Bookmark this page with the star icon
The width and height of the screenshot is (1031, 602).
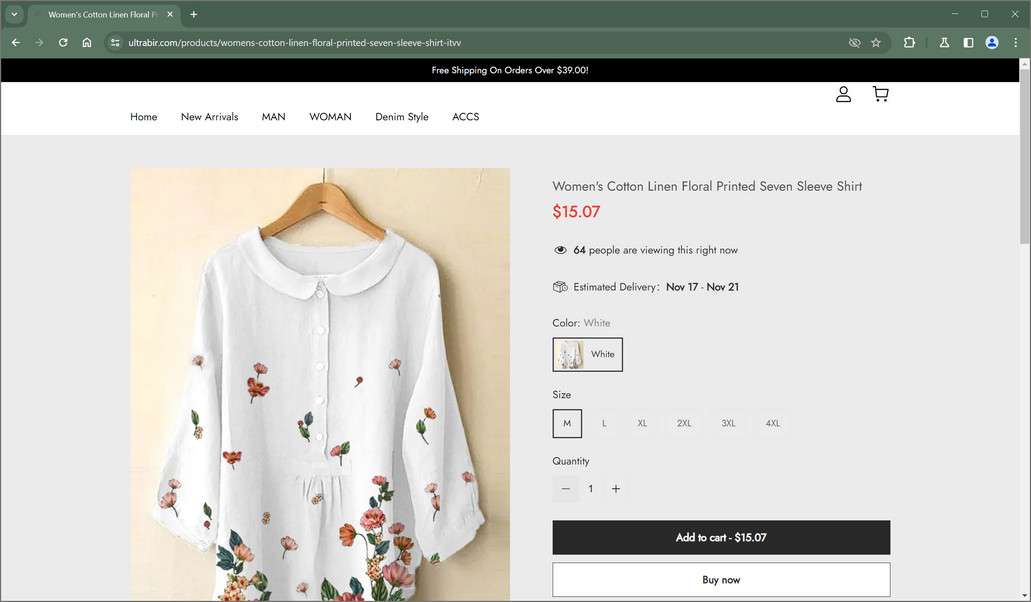click(876, 43)
